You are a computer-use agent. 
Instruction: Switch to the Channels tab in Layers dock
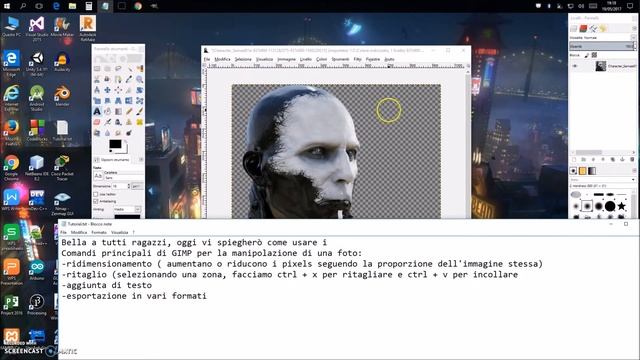(x=583, y=28)
